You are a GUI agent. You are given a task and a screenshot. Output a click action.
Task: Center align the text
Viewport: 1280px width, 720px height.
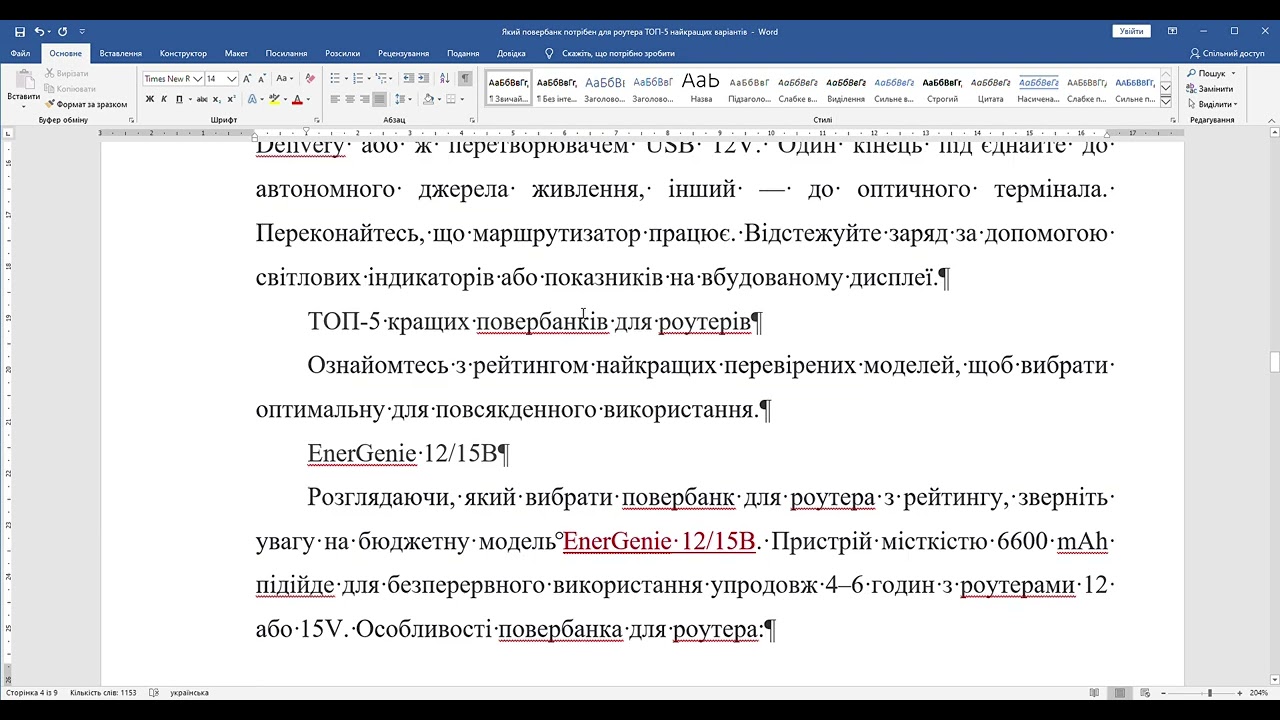click(x=350, y=99)
